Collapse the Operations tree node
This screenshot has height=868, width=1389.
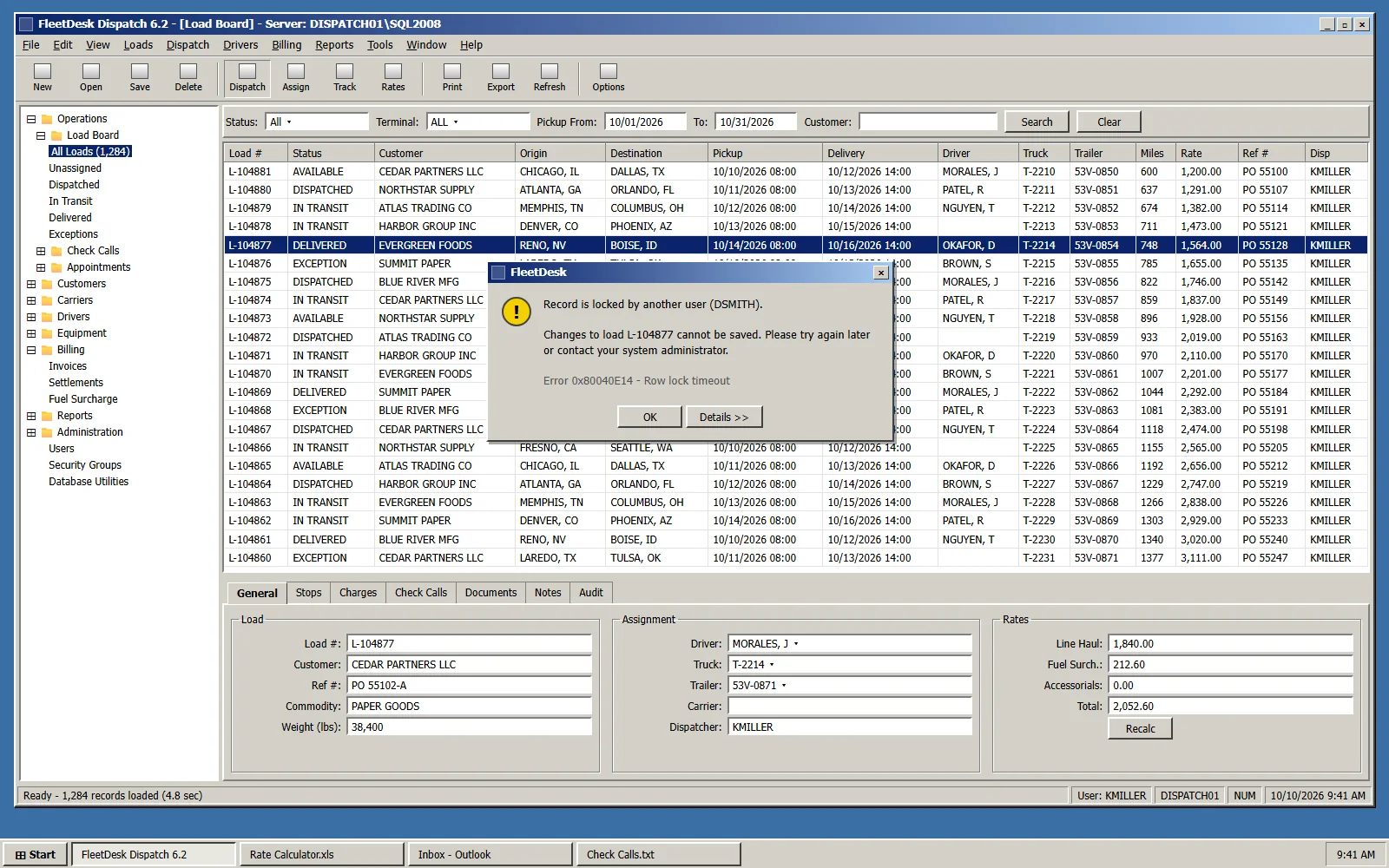[31, 119]
